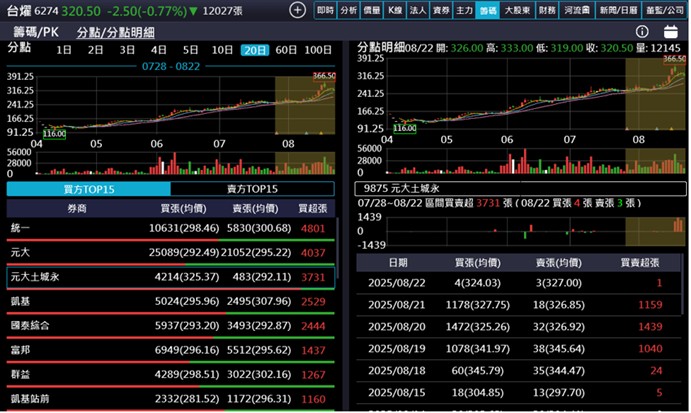691x413 pixels.
Task: Switch to the 即時 tab
Action: pos(325,10)
